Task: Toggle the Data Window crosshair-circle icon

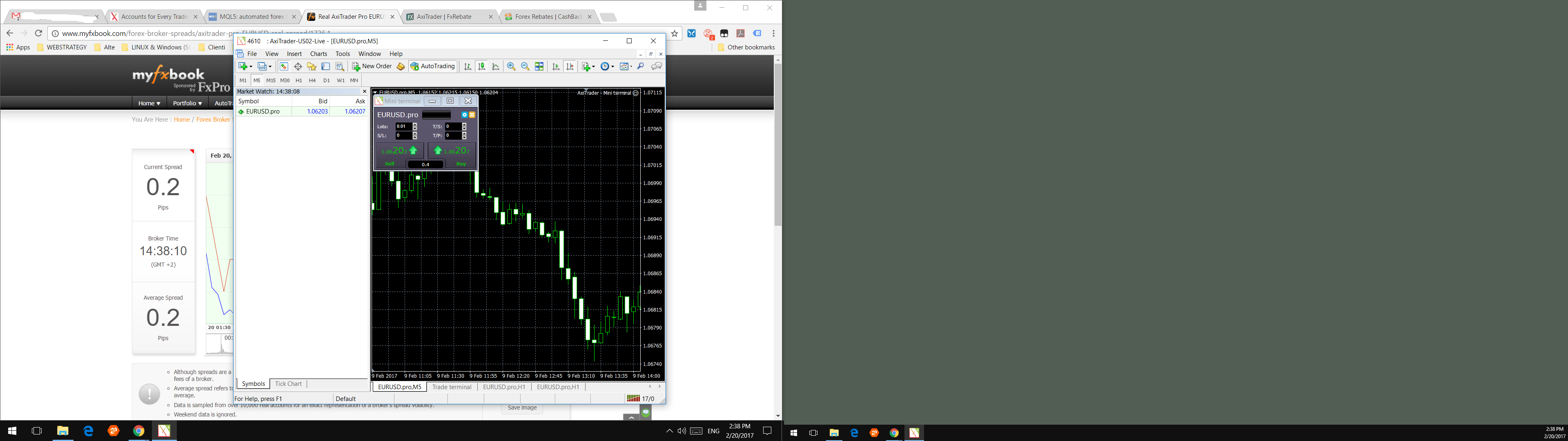Action: click(298, 67)
